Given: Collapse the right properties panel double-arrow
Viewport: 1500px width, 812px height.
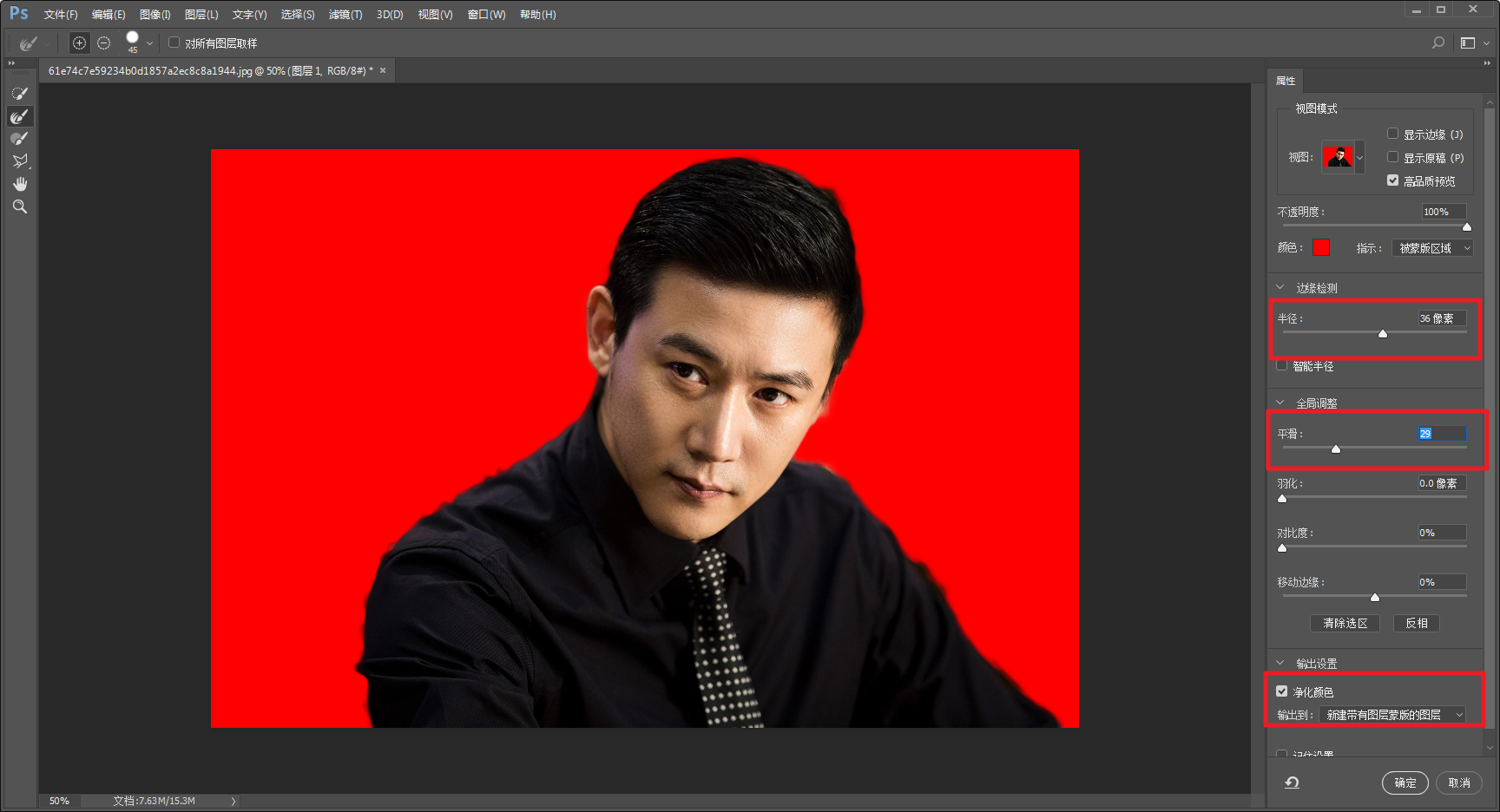Looking at the screenshot, I should tap(1487, 63).
